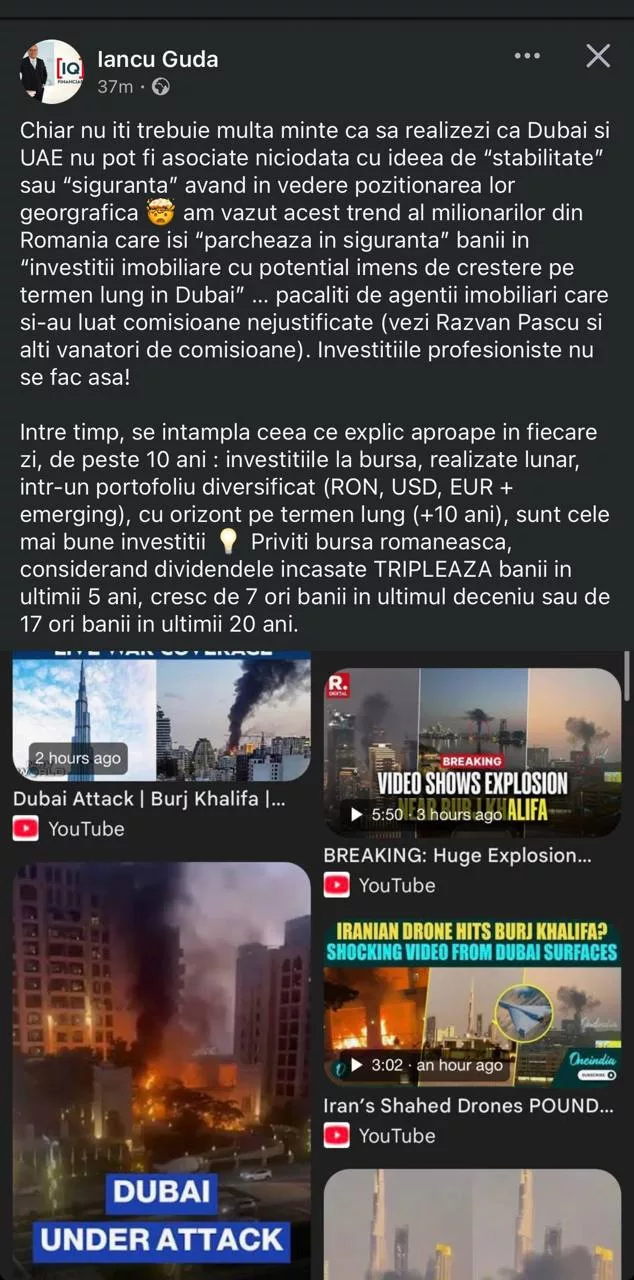This screenshot has height=1280, width=634.
Task: Open the Iancu Guda profile name link
Action: pos(158,59)
